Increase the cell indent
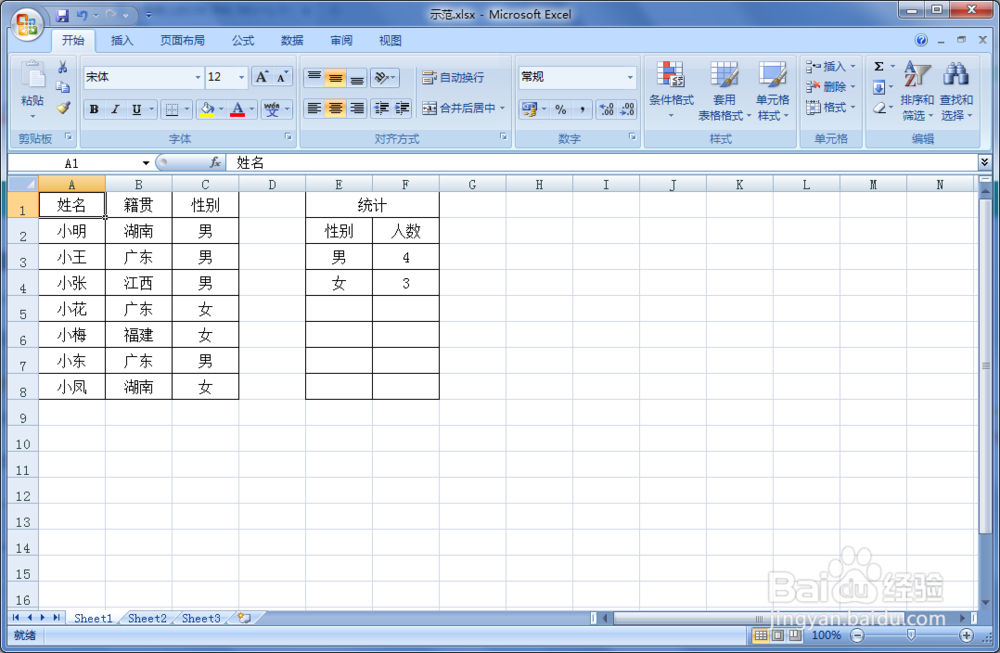The height and width of the screenshot is (653, 1000). click(x=402, y=108)
